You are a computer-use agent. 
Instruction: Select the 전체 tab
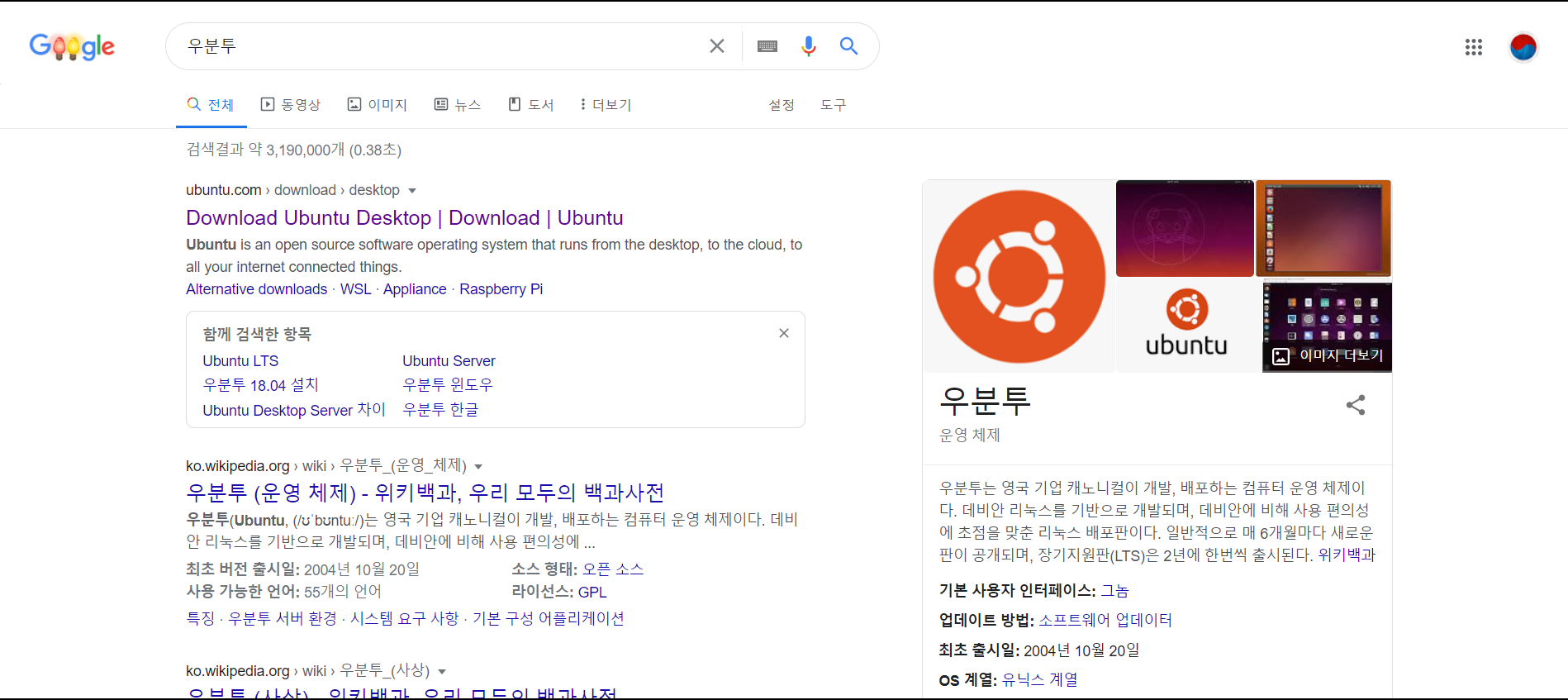tap(211, 105)
